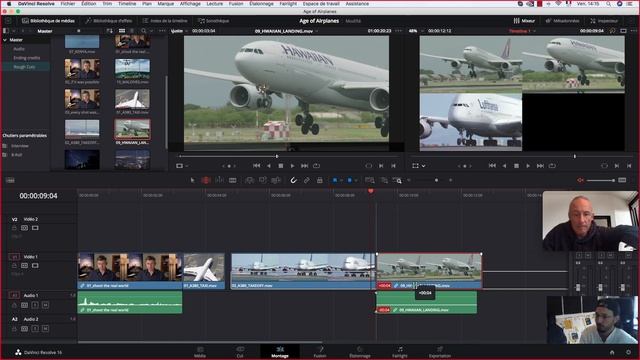Open the Timeline menu
This screenshot has width=640, height=360.
(x=127, y=4)
